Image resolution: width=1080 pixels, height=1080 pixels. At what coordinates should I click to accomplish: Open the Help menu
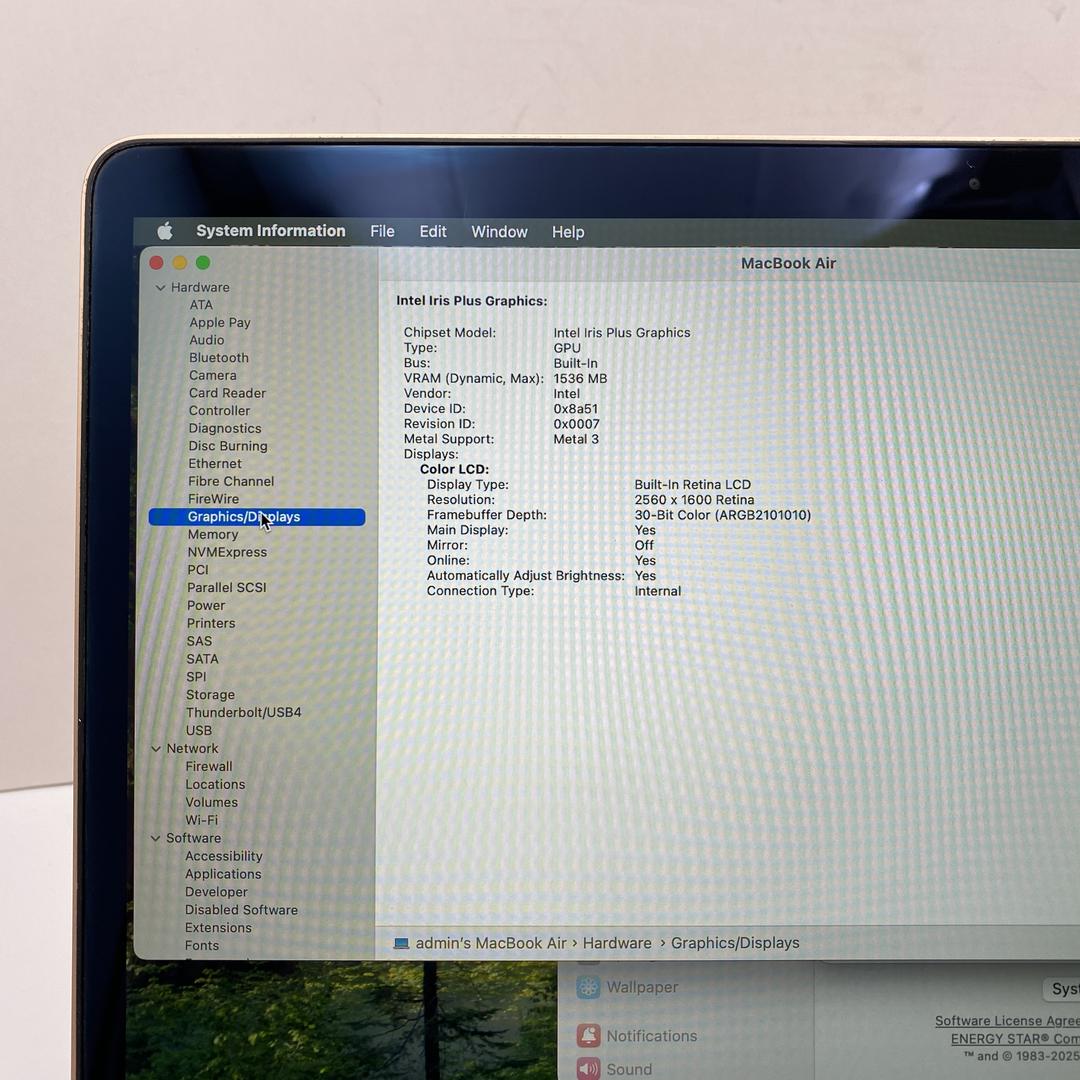tap(568, 232)
